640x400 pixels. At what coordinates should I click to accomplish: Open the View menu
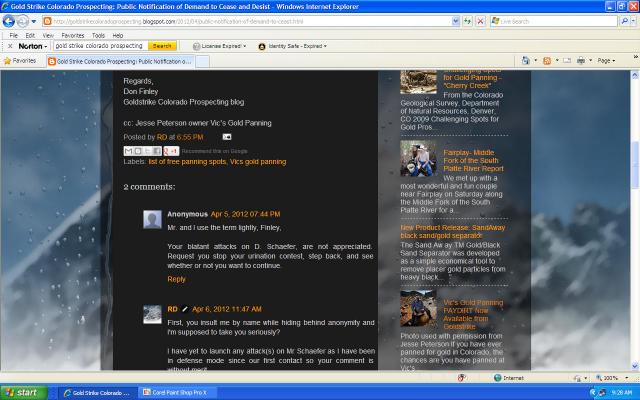point(48,36)
